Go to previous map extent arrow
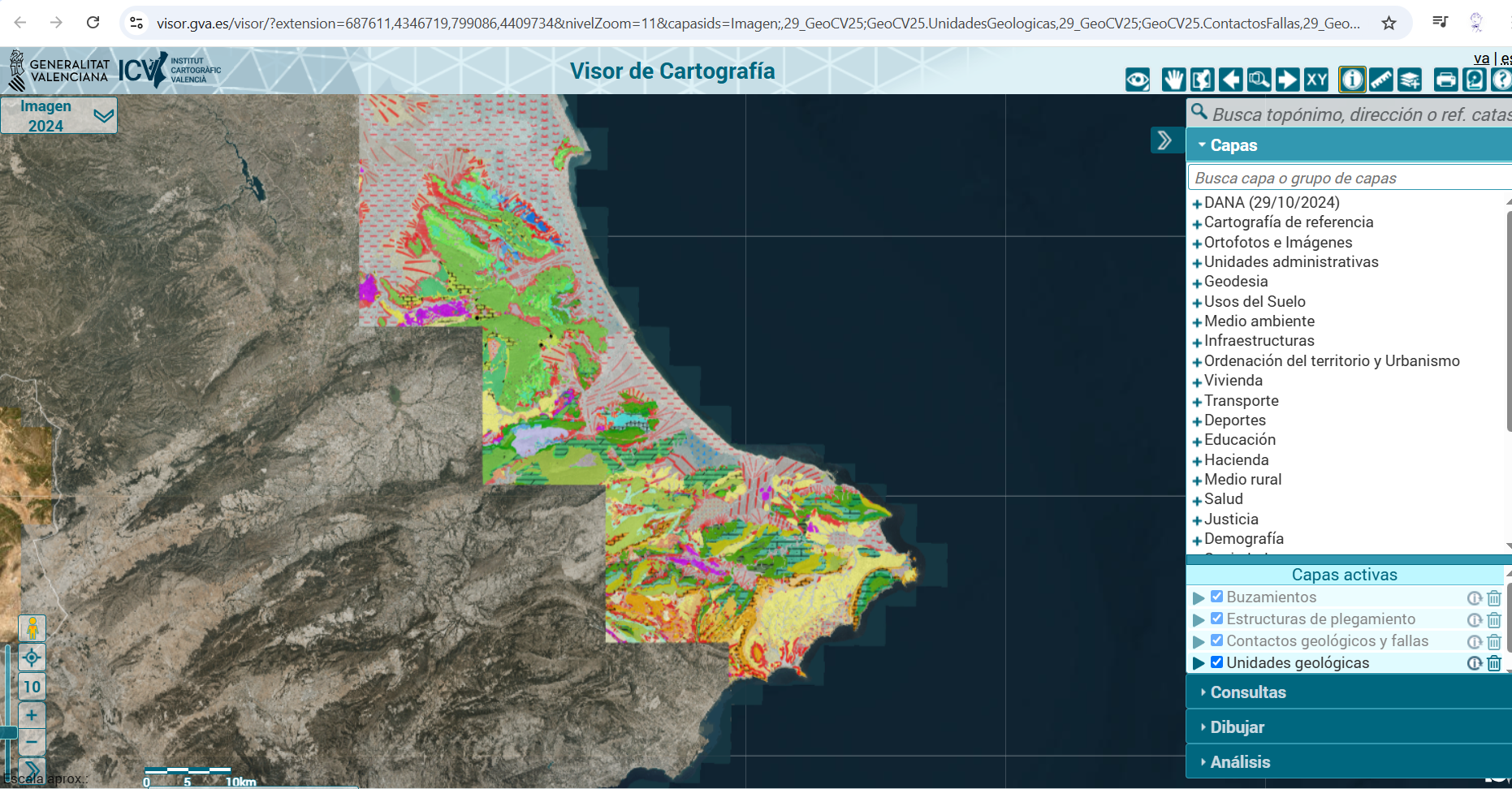1512x789 pixels. pos(1230,80)
